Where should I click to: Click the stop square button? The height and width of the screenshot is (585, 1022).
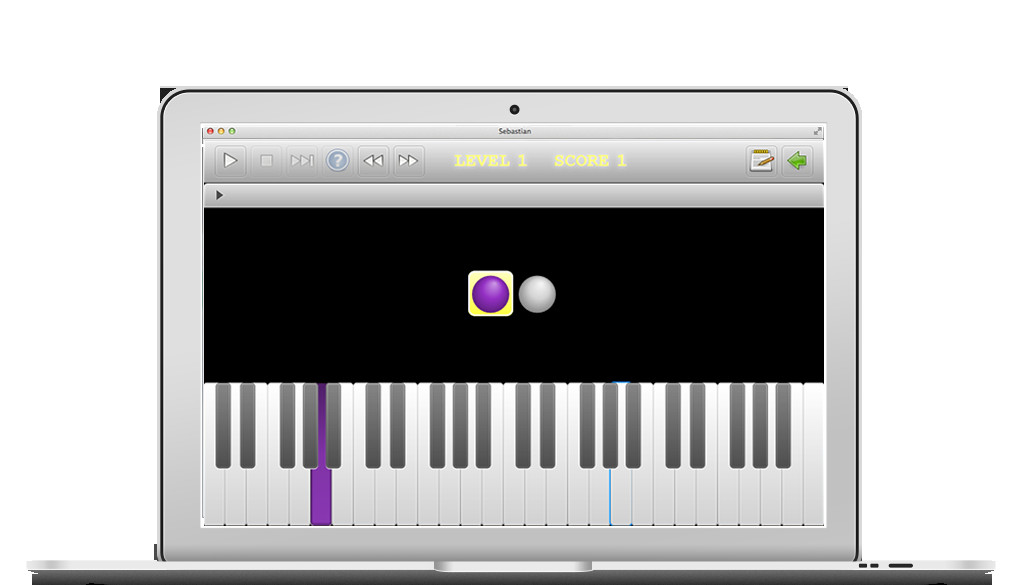click(x=266, y=160)
